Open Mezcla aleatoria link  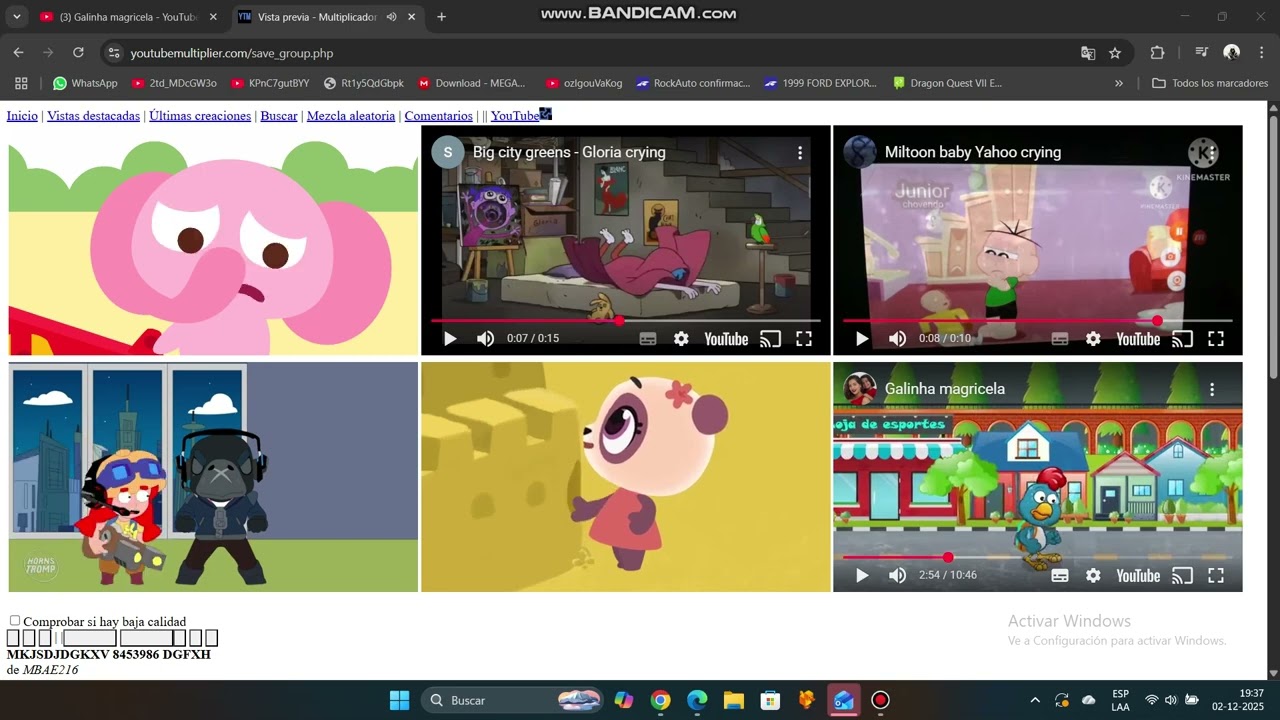coord(351,116)
